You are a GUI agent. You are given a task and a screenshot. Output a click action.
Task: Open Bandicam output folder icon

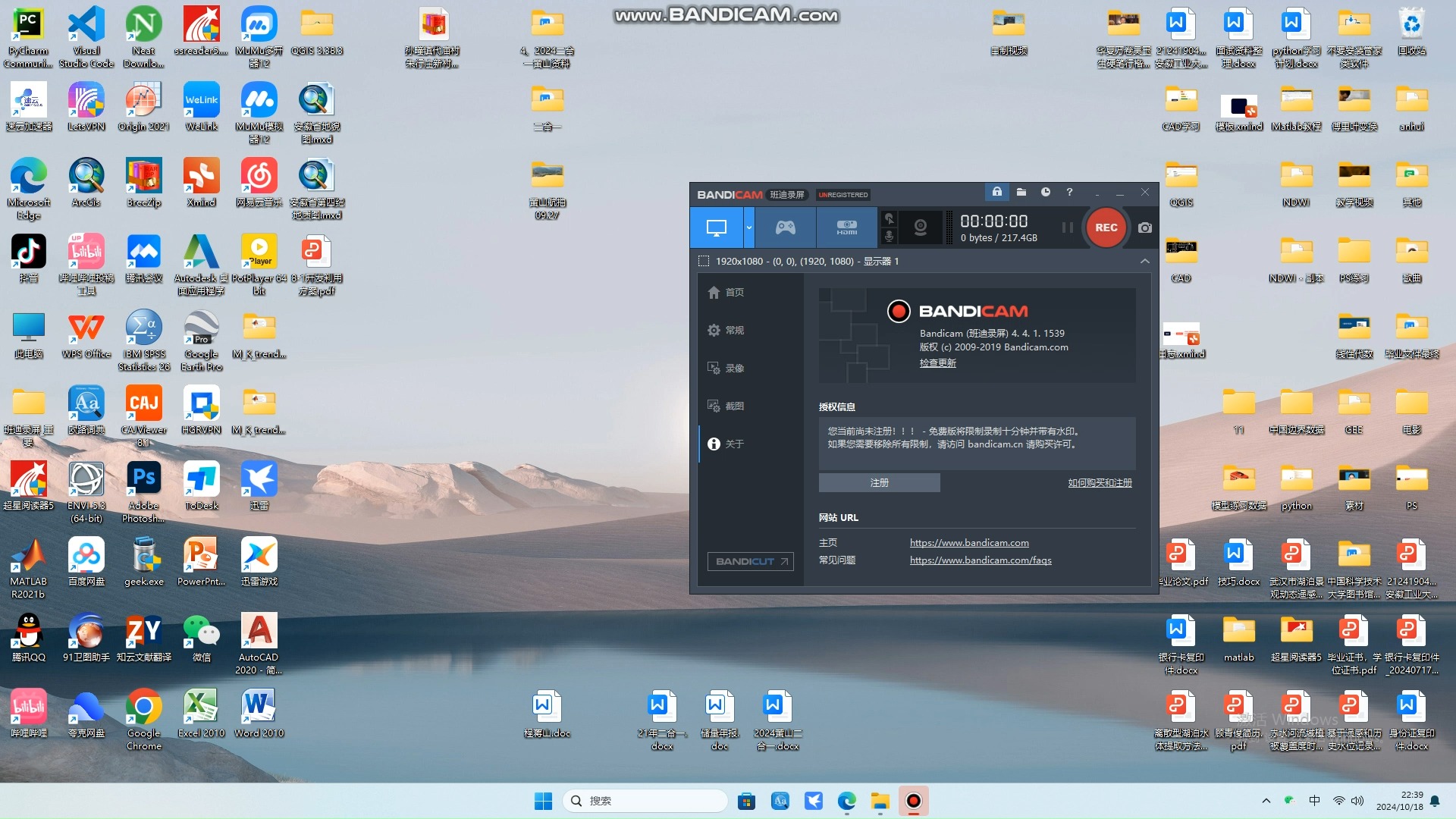pyautogui.click(x=1021, y=193)
